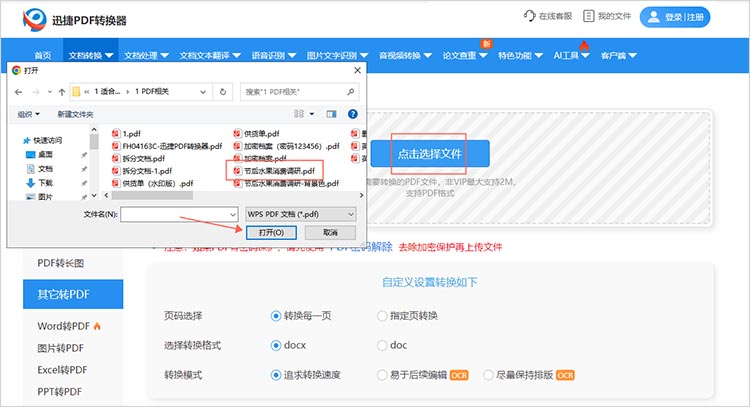Viewport: 750px width, 407px height.
Task: Open 特色功能 nav menu
Action: pos(520,55)
